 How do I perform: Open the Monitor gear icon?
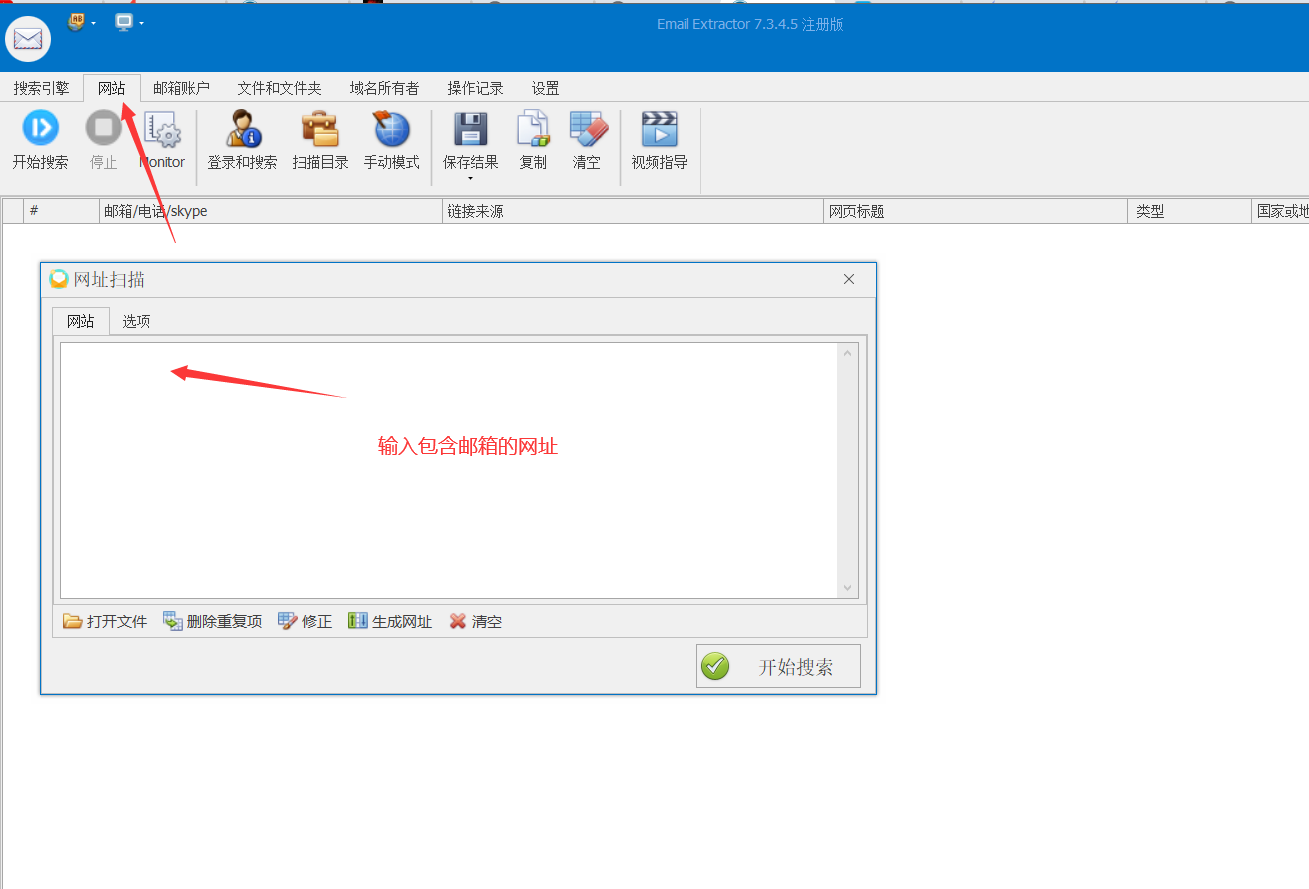click(x=161, y=131)
